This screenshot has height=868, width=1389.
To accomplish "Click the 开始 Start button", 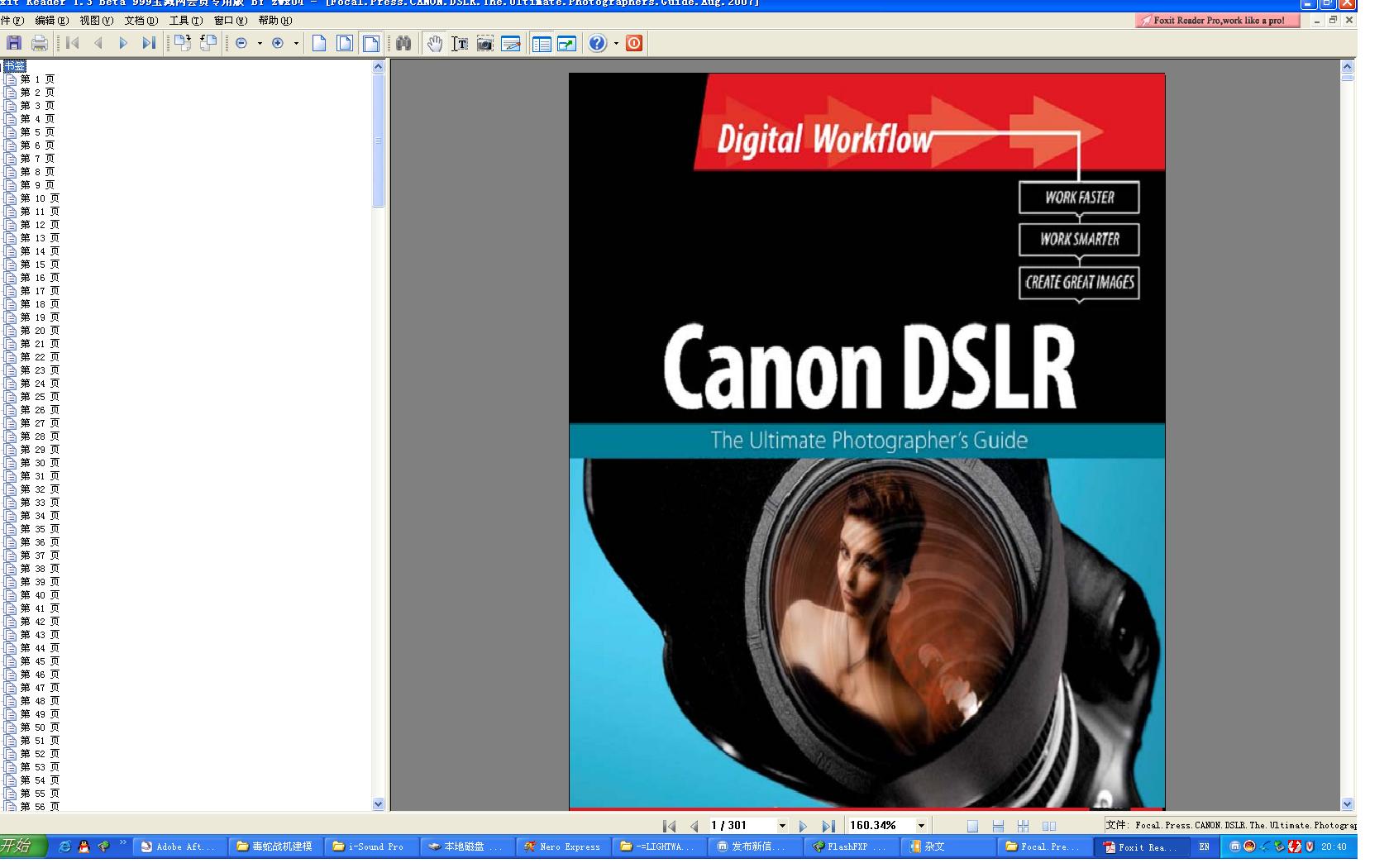I will pos(21,847).
